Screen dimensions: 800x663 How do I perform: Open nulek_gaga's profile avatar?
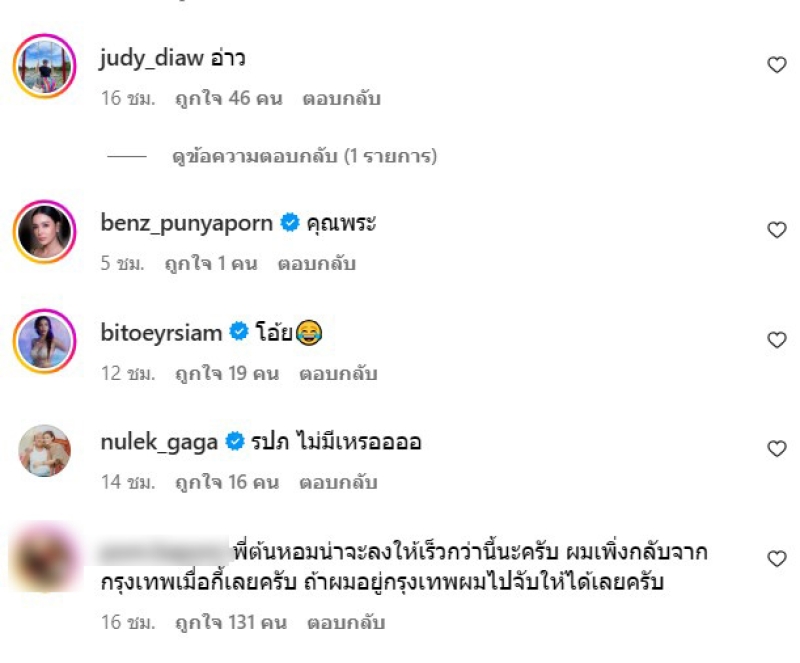pyautogui.click(x=45, y=450)
